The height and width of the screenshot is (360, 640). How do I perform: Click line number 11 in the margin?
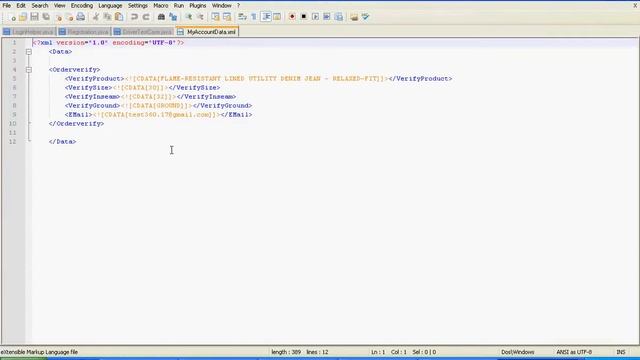[12, 133]
